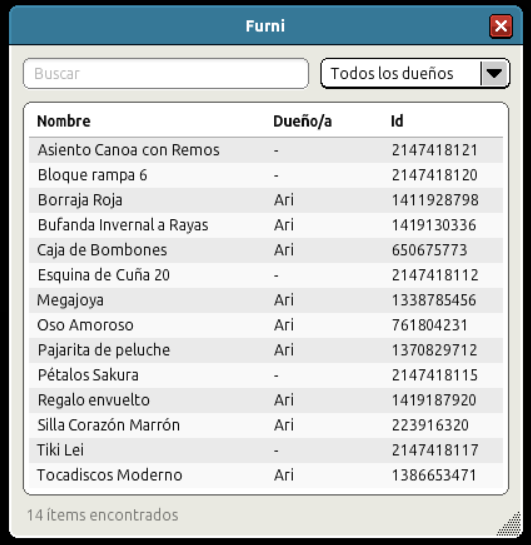
Task: Select the Silla Corazón Marrón row
Action: pos(266,426)
